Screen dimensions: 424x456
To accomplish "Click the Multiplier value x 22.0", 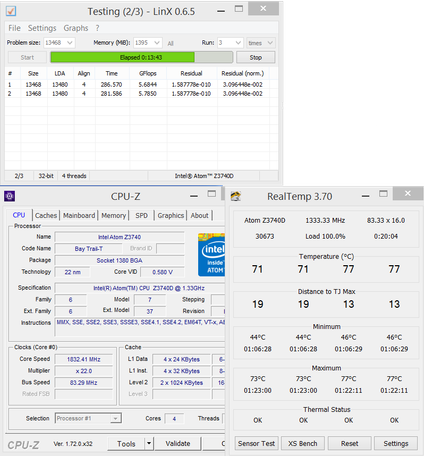I will tap(84, 371).
